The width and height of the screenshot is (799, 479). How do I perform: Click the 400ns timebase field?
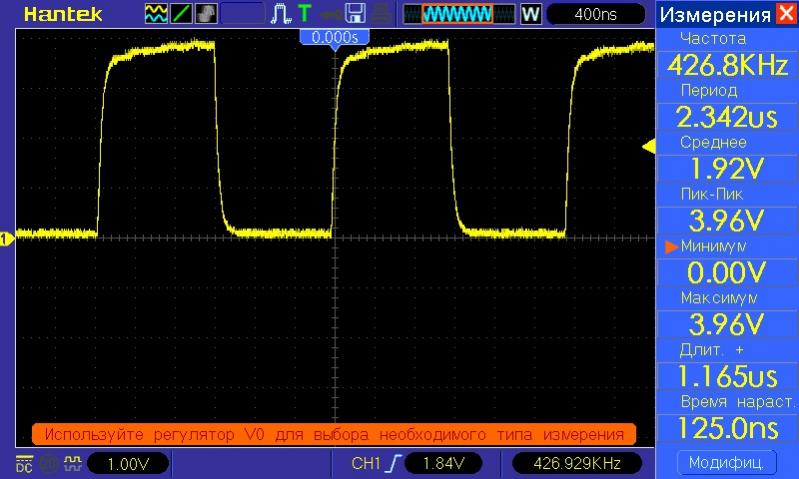pos(596,14)
